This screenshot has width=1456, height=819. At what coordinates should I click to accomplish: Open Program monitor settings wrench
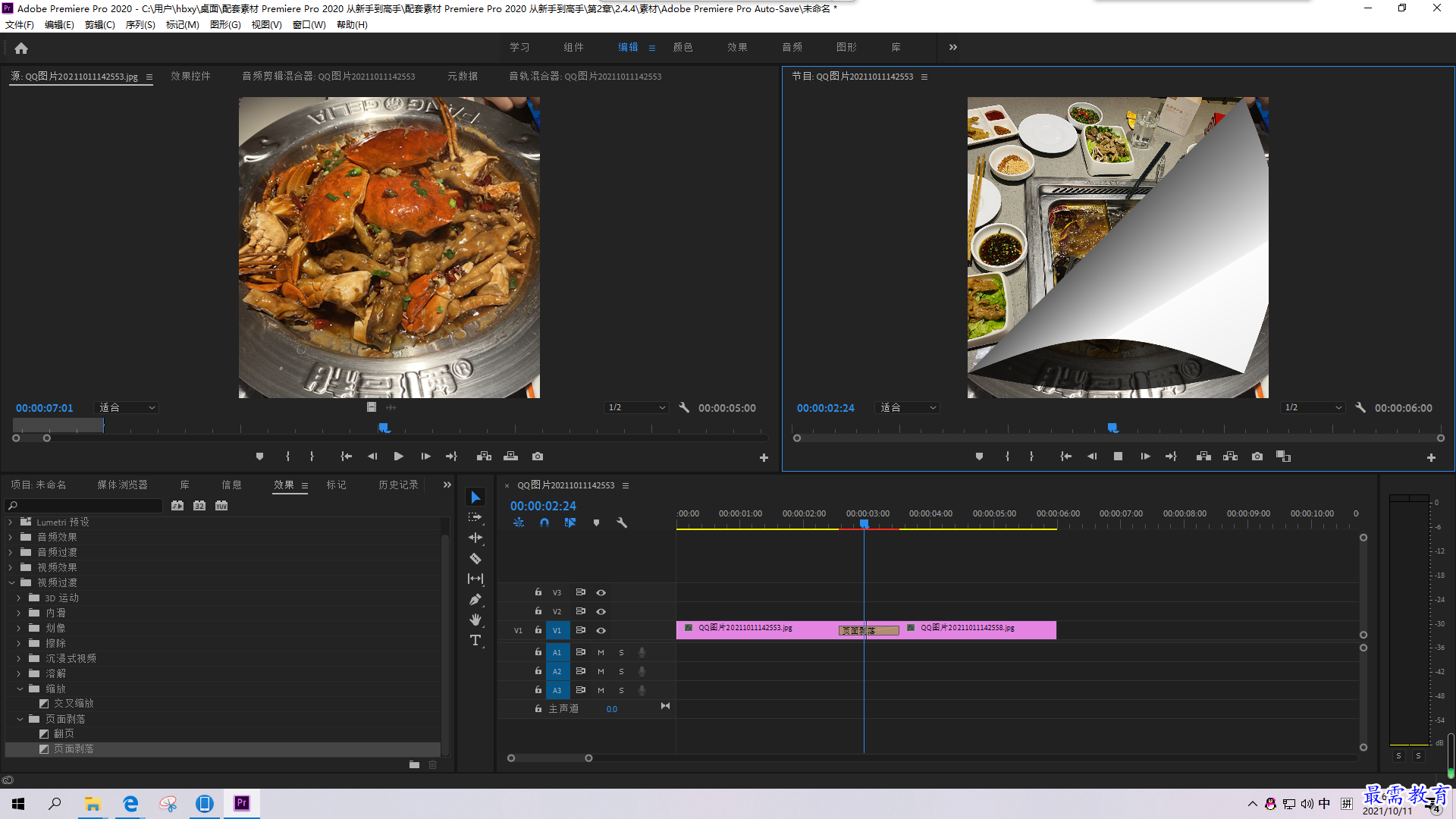click(1360, 408)
